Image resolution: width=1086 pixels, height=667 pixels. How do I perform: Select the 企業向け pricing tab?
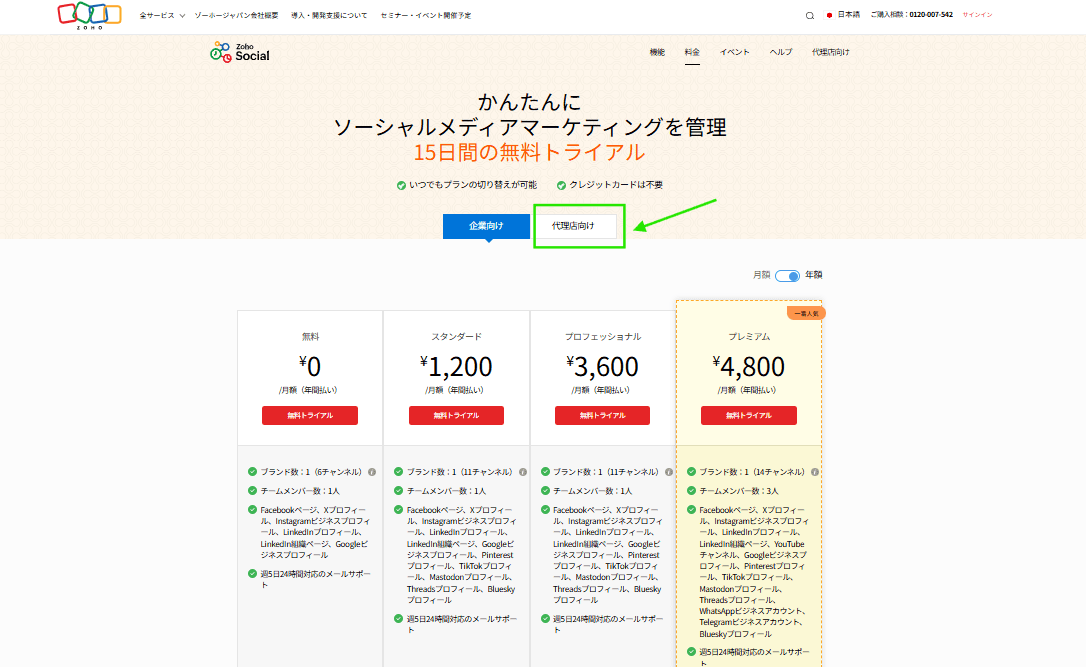(x=486, y=226)
